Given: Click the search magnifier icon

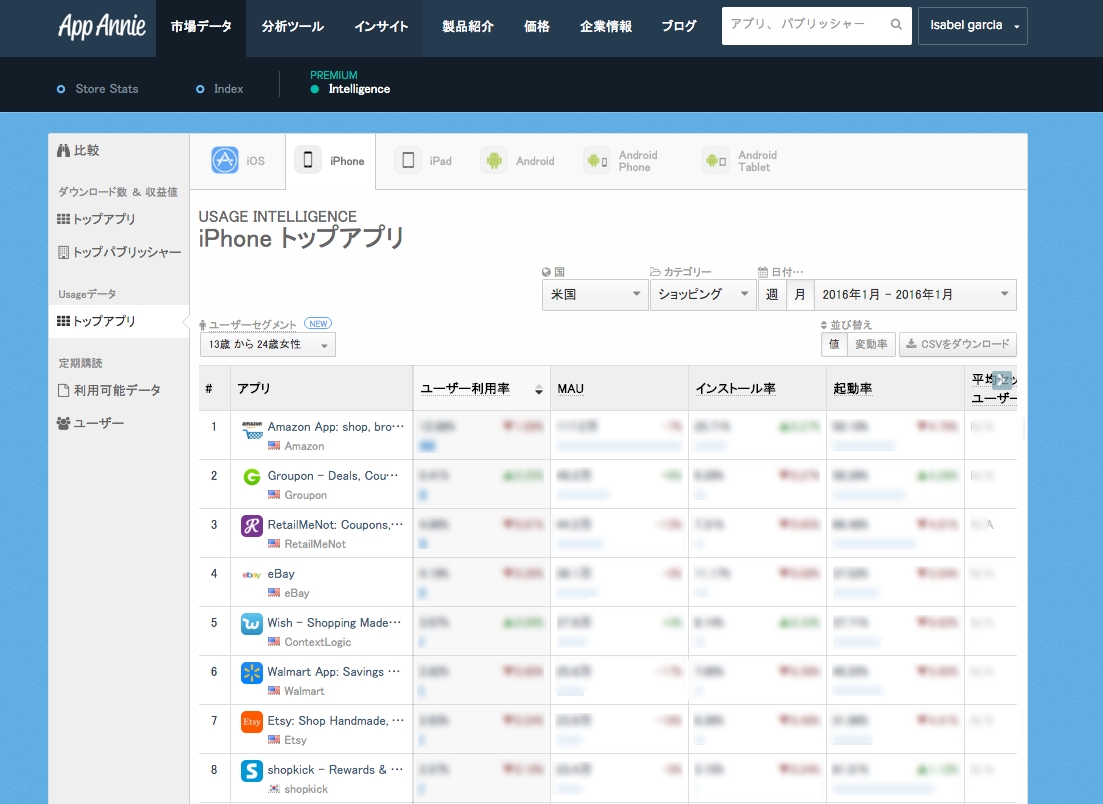Looking at the screenshot, I should tap(896, 26).
